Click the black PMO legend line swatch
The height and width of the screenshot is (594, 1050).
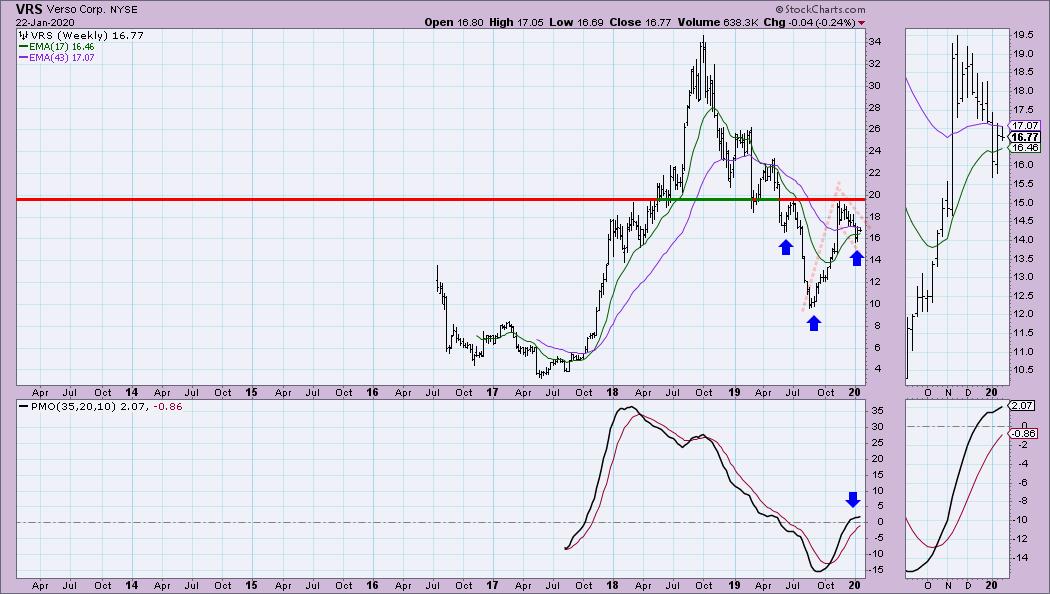(23, 406)
